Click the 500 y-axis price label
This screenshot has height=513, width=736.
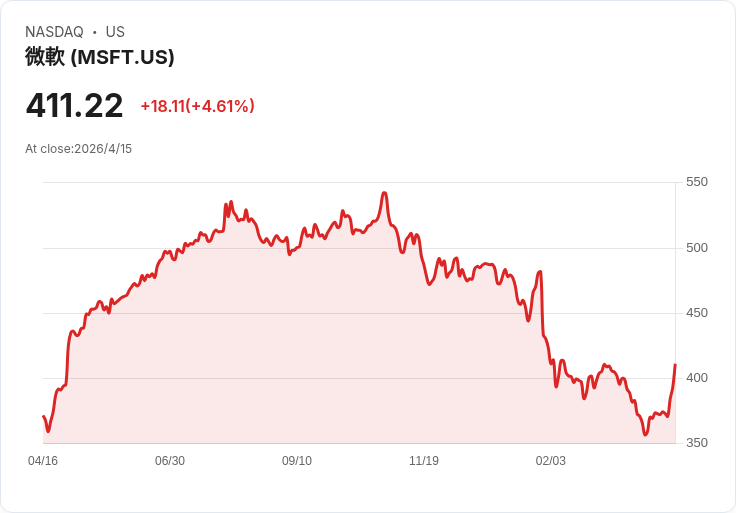696,248
